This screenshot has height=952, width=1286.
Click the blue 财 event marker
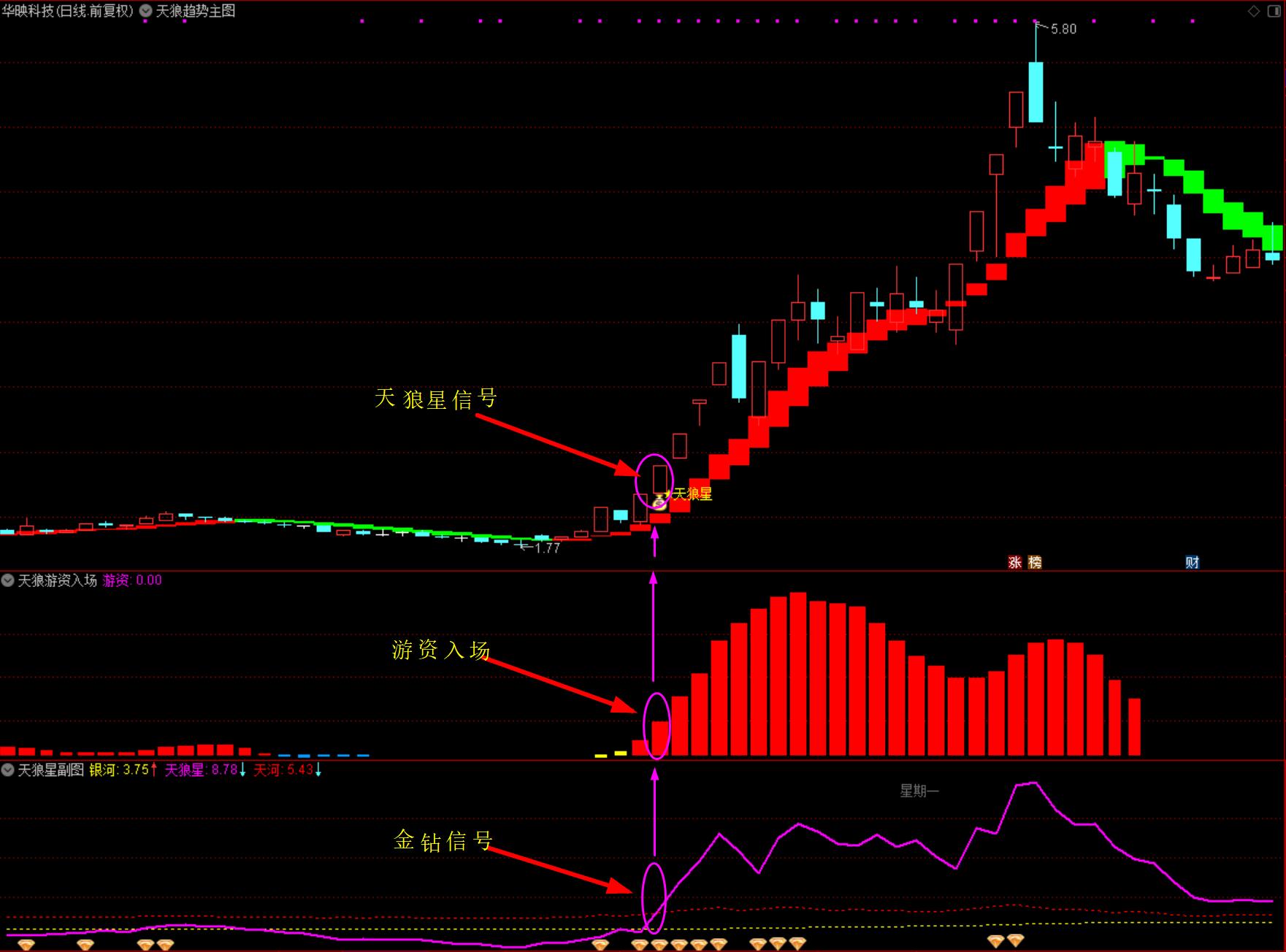click(1192, 562)
